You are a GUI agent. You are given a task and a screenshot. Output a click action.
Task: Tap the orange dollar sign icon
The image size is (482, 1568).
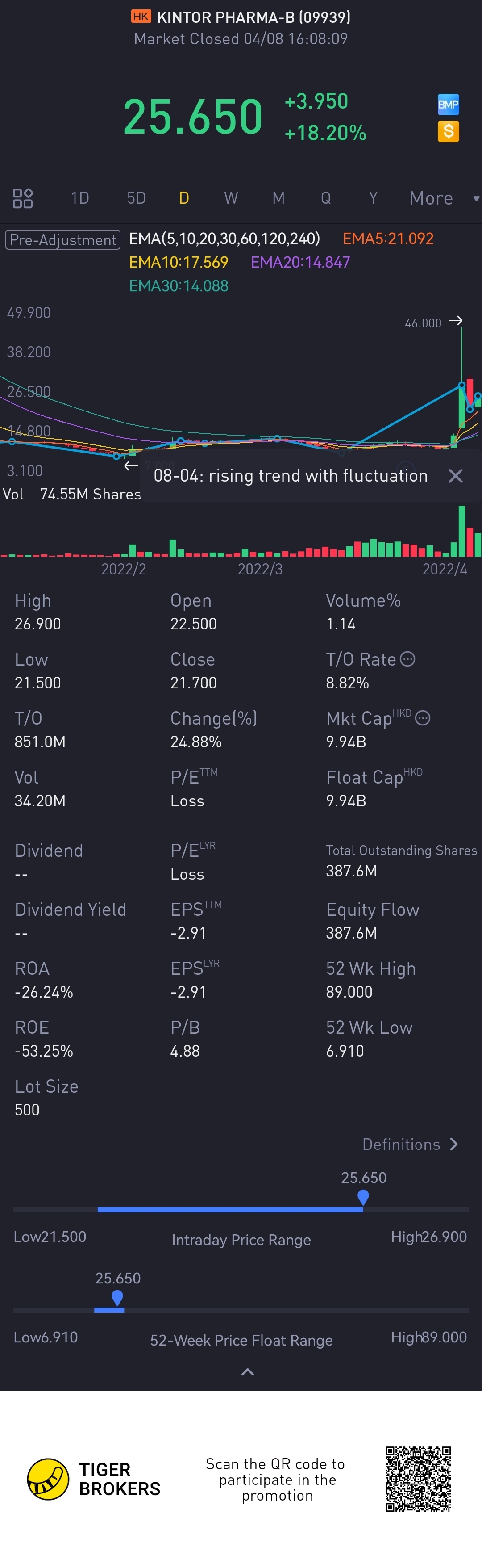pyautogui.click(x=448, y=131)
